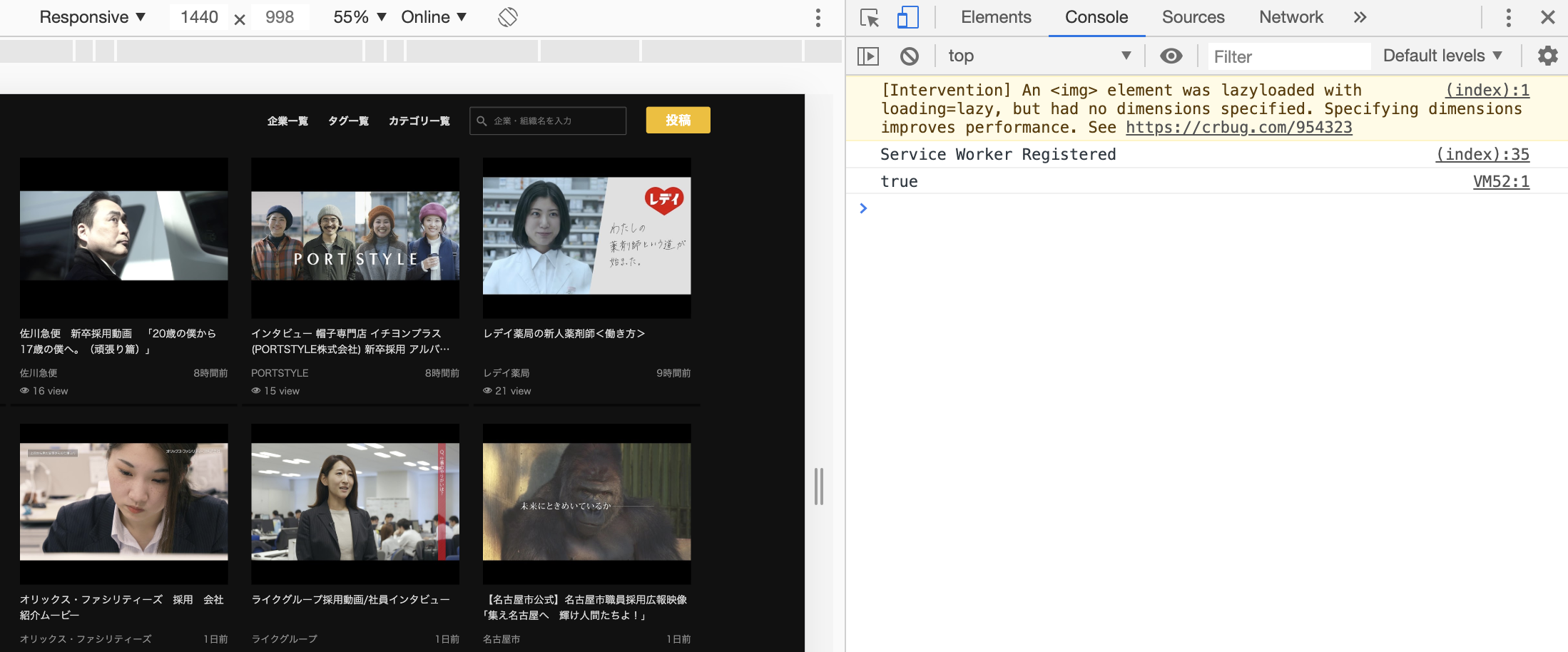
Task: Create live expression eye icon
Action: tap(1171, 56)
